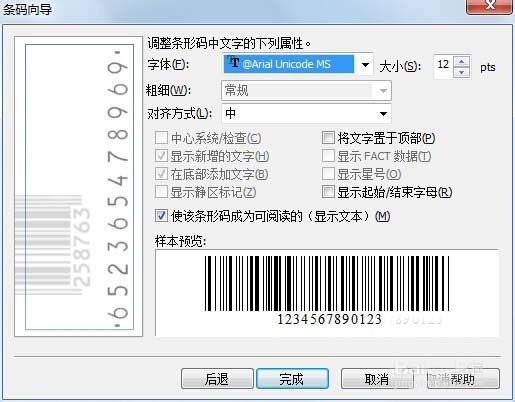This screenshot has width=515, height=402.
Task: Enable 将文字置于顶部 checkbox
Action: 328,137
